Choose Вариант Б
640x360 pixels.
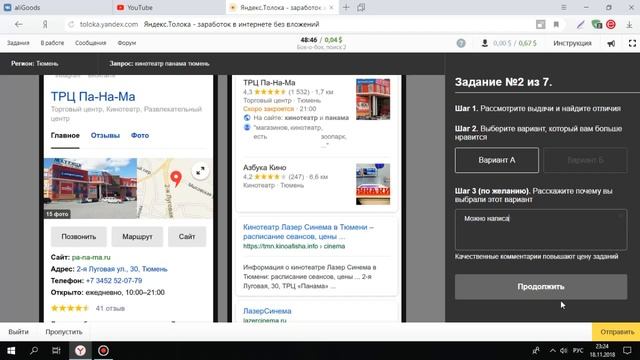(x=585, y=160)
